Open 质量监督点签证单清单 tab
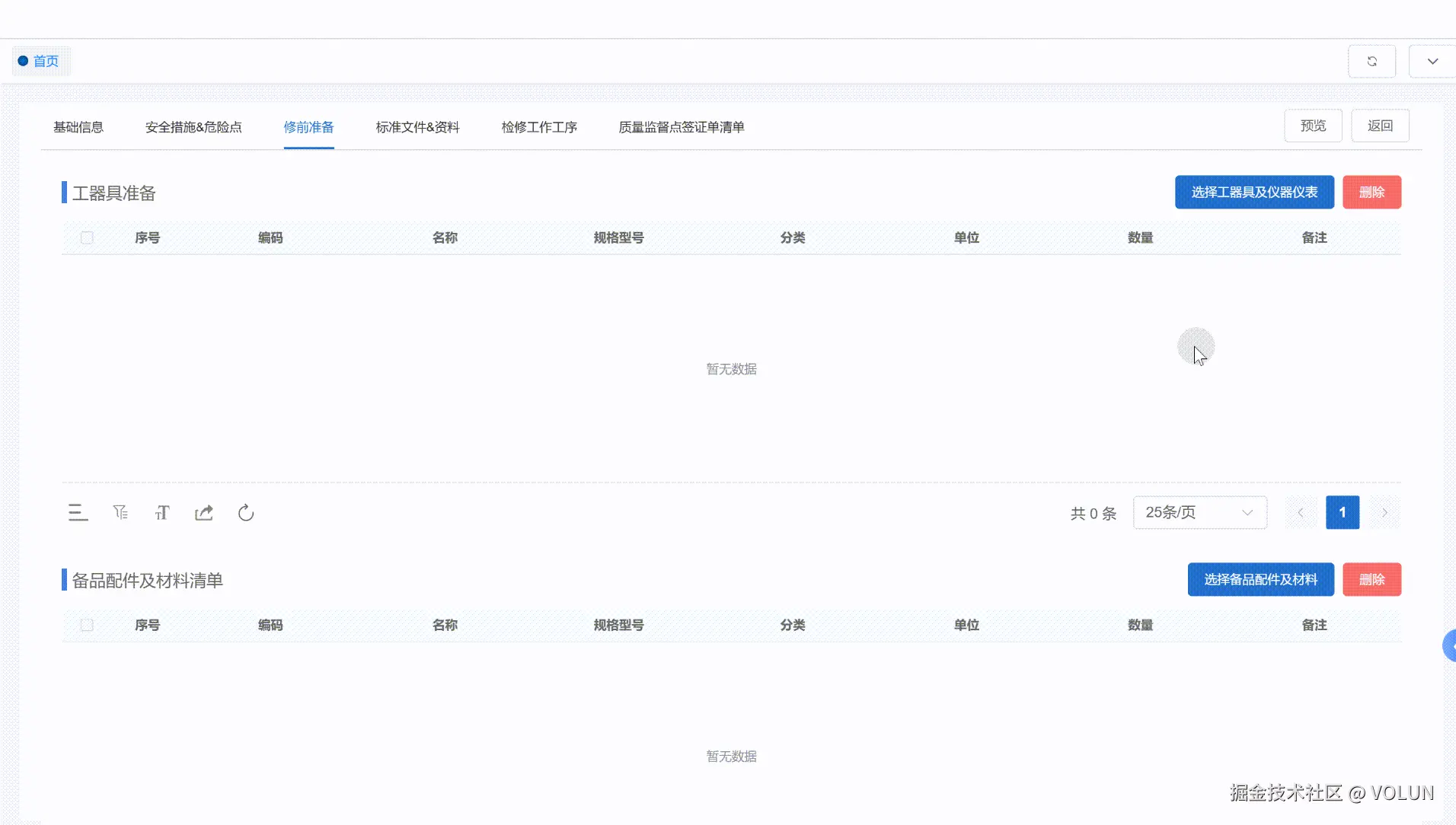 [x=682, y=127]
